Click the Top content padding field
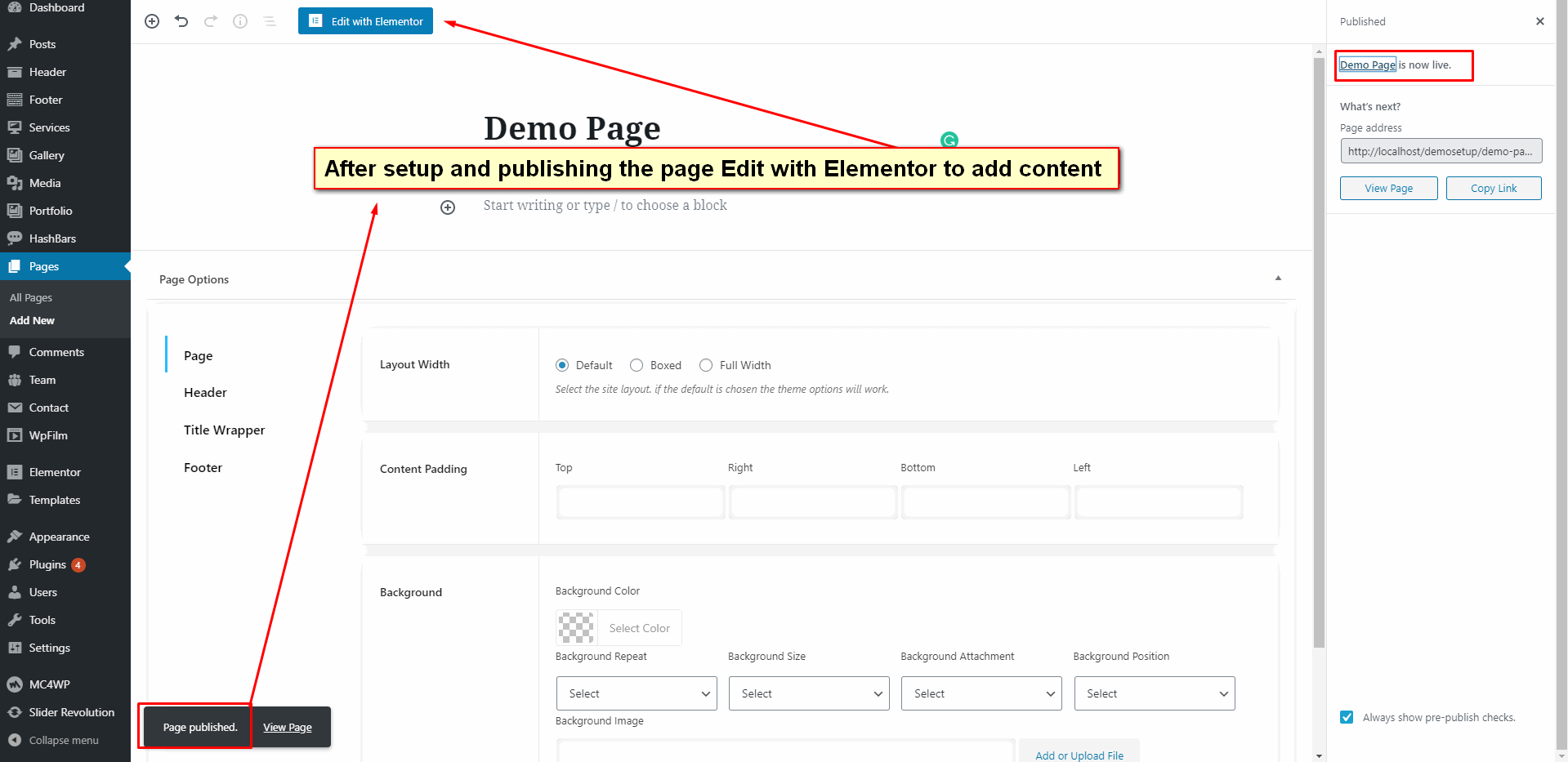 [641, 502]
